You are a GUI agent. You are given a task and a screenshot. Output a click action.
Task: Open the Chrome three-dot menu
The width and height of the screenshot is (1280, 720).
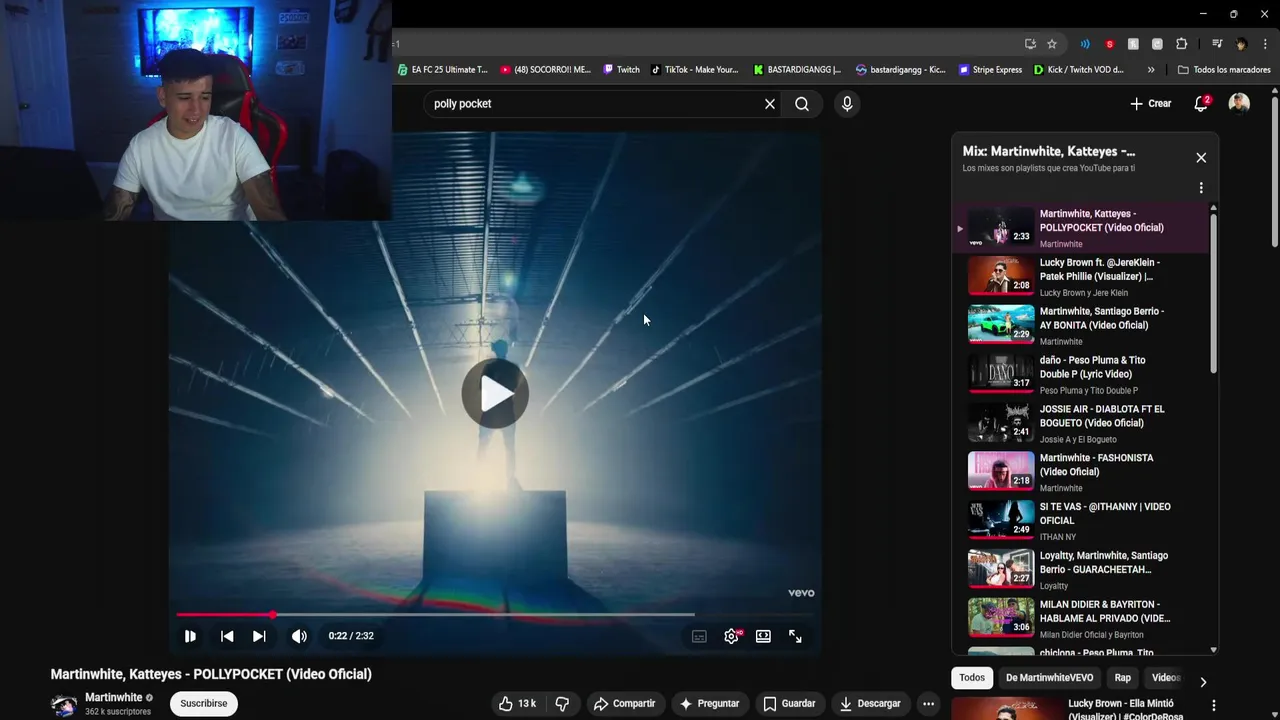point(1265,44)
